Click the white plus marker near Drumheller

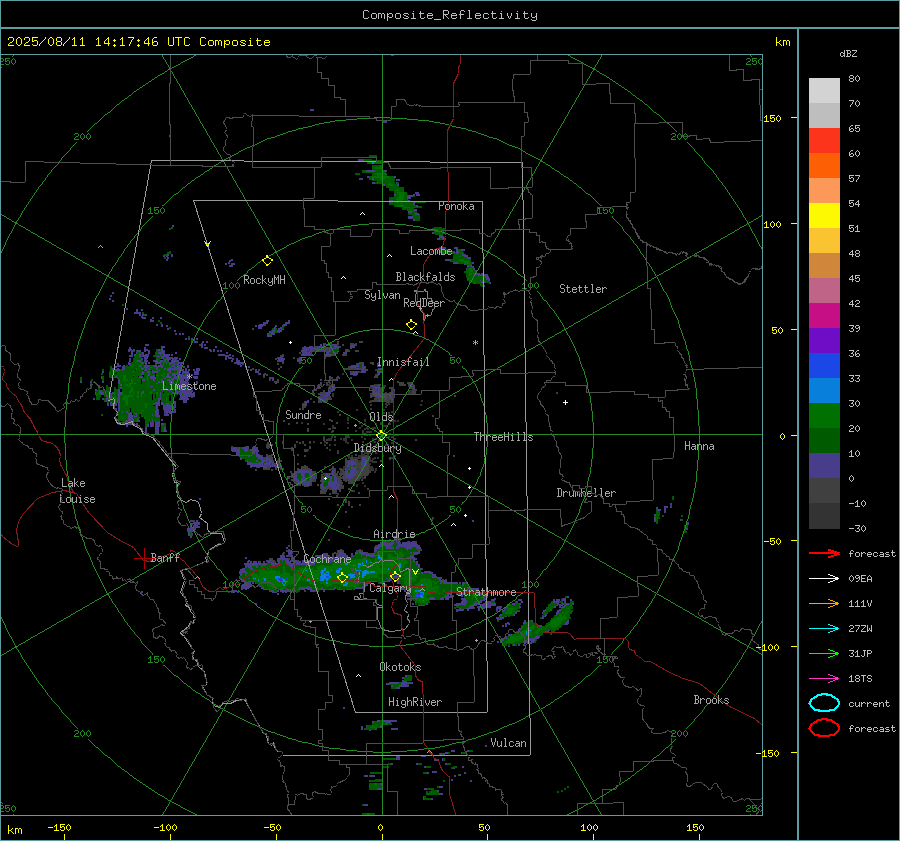565,402
